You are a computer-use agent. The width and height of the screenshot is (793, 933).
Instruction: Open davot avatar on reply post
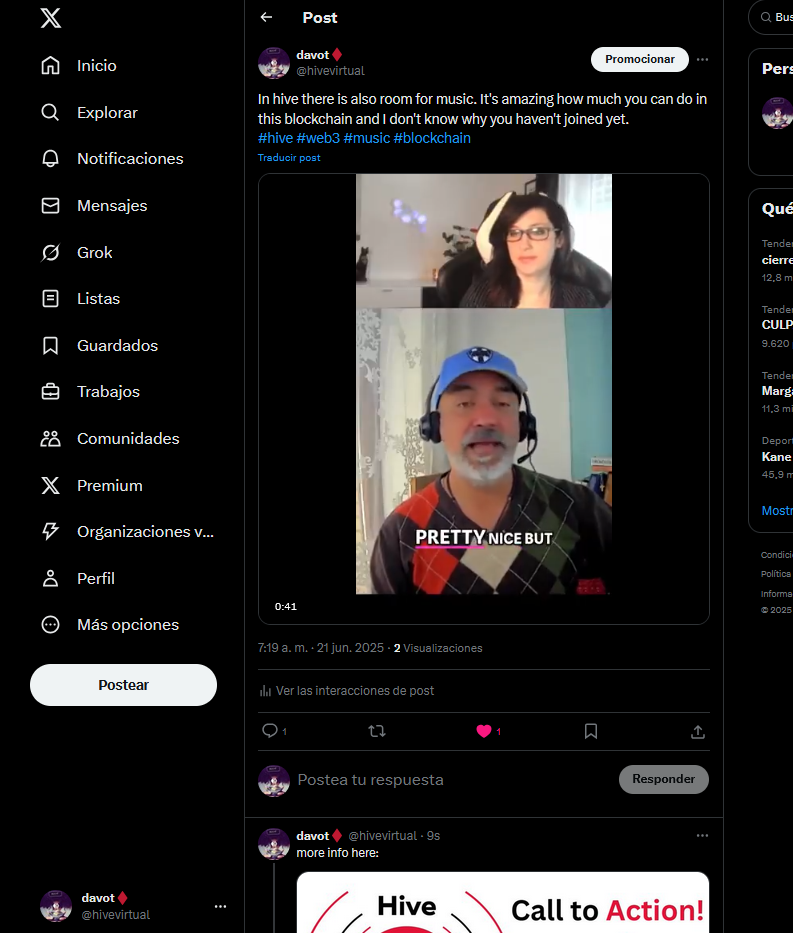(274, 843)
